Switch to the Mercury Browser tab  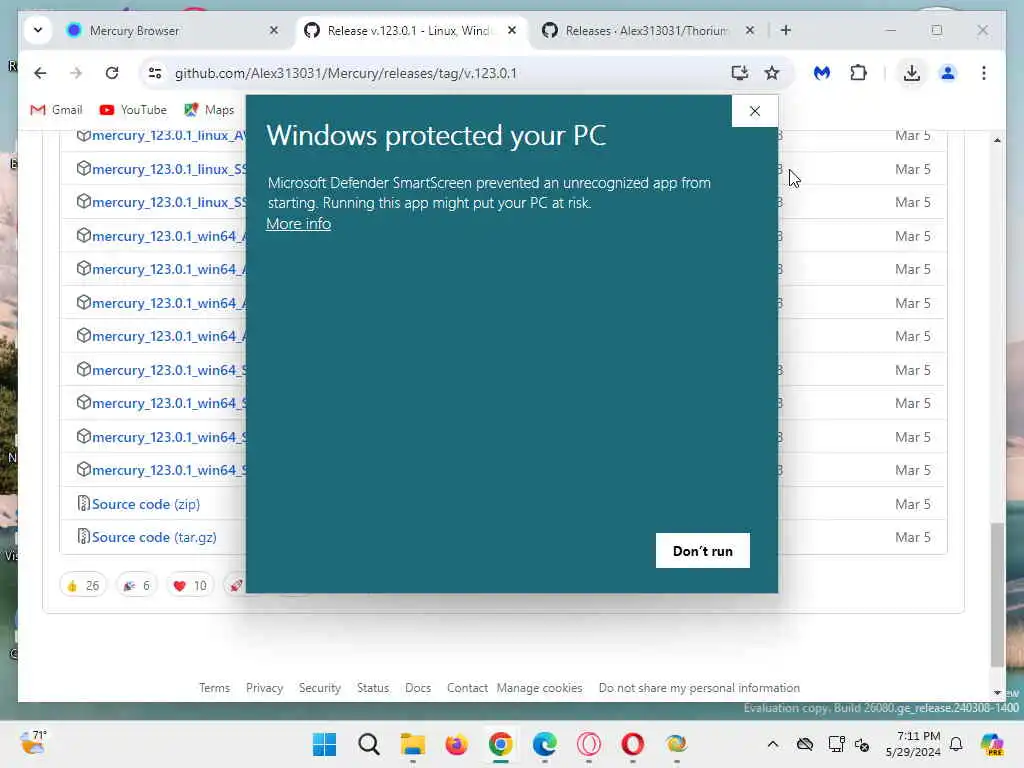coord(172,31)
